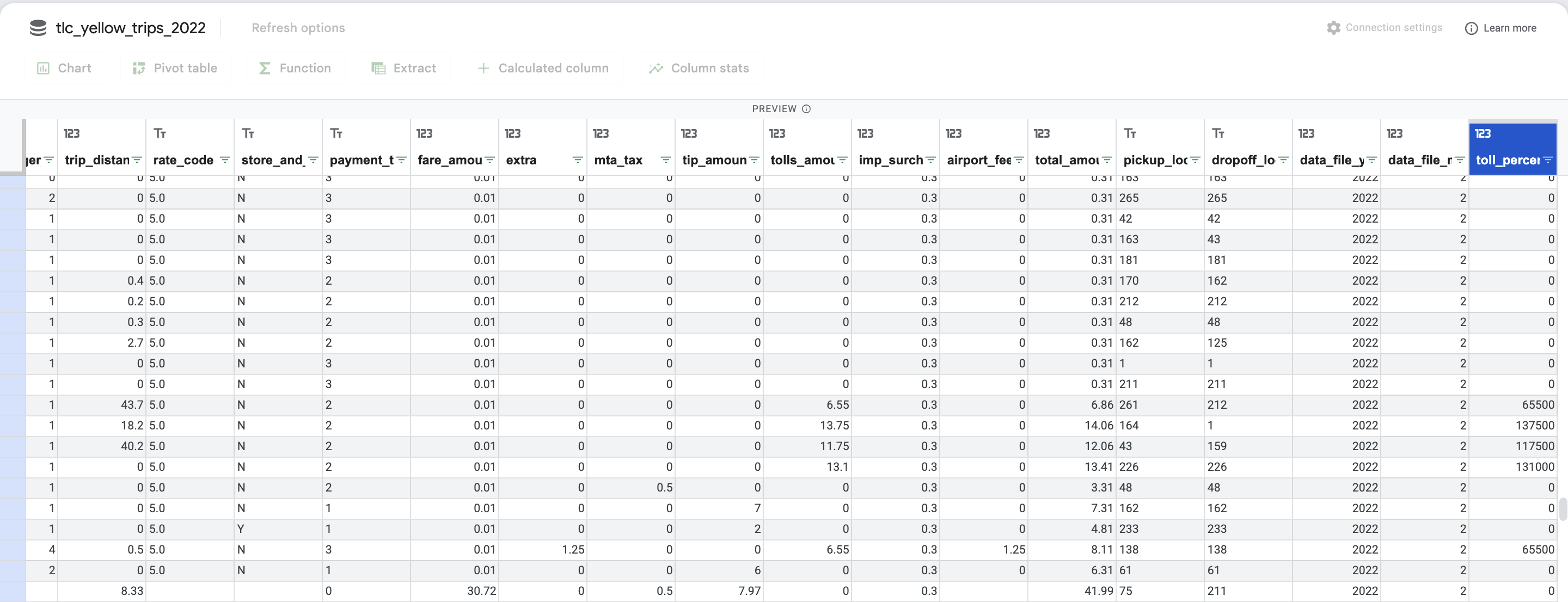Click the PREVIEW info icon
Image resolution: width=1568 pixels, height=602 pixels.
click(x=806, y=109)
